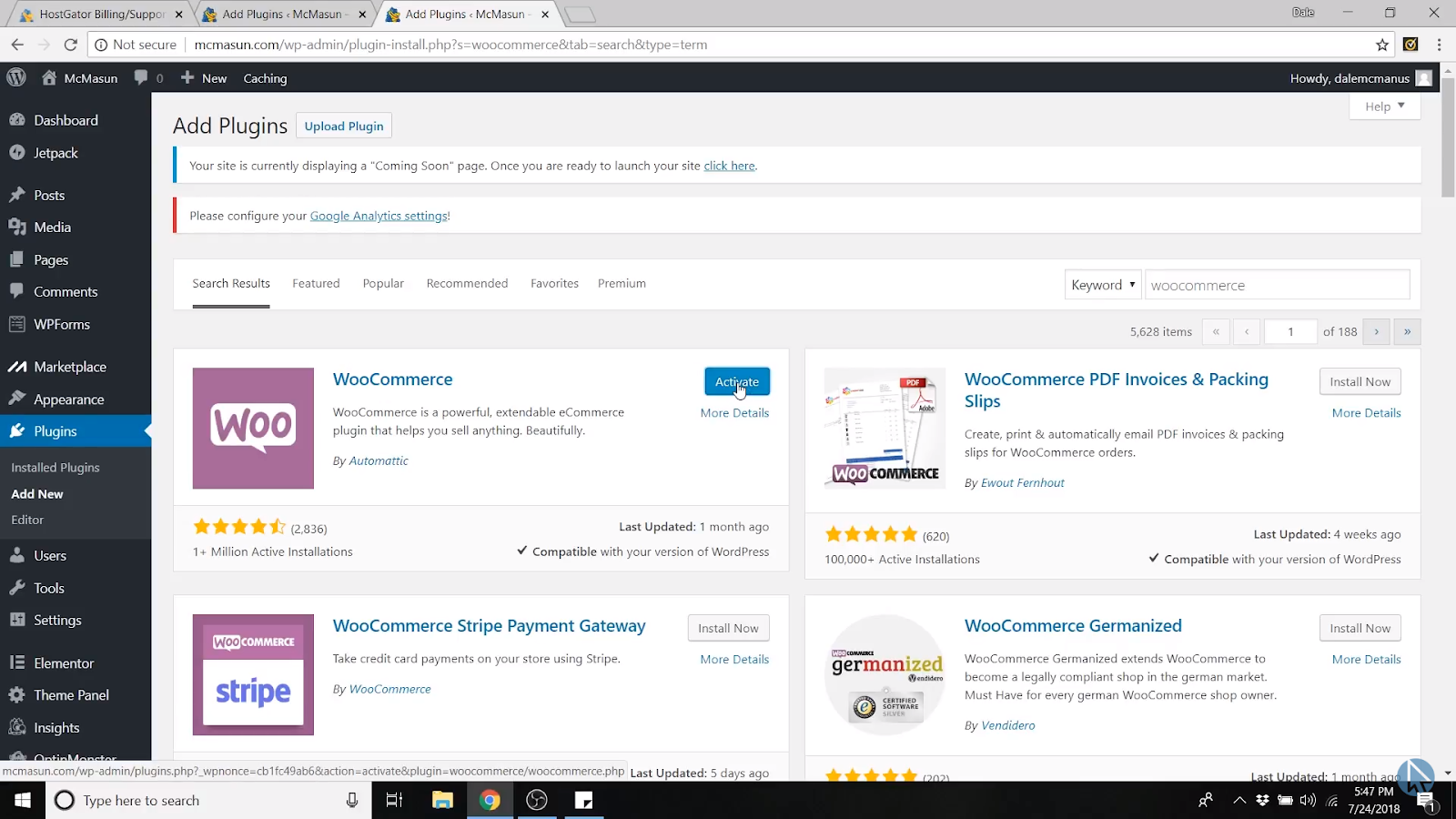Click the comments bubble icon in admin bar
The width and height of the screenshot is (1456, 819).
pyautogui.click(x=141, y=78)
